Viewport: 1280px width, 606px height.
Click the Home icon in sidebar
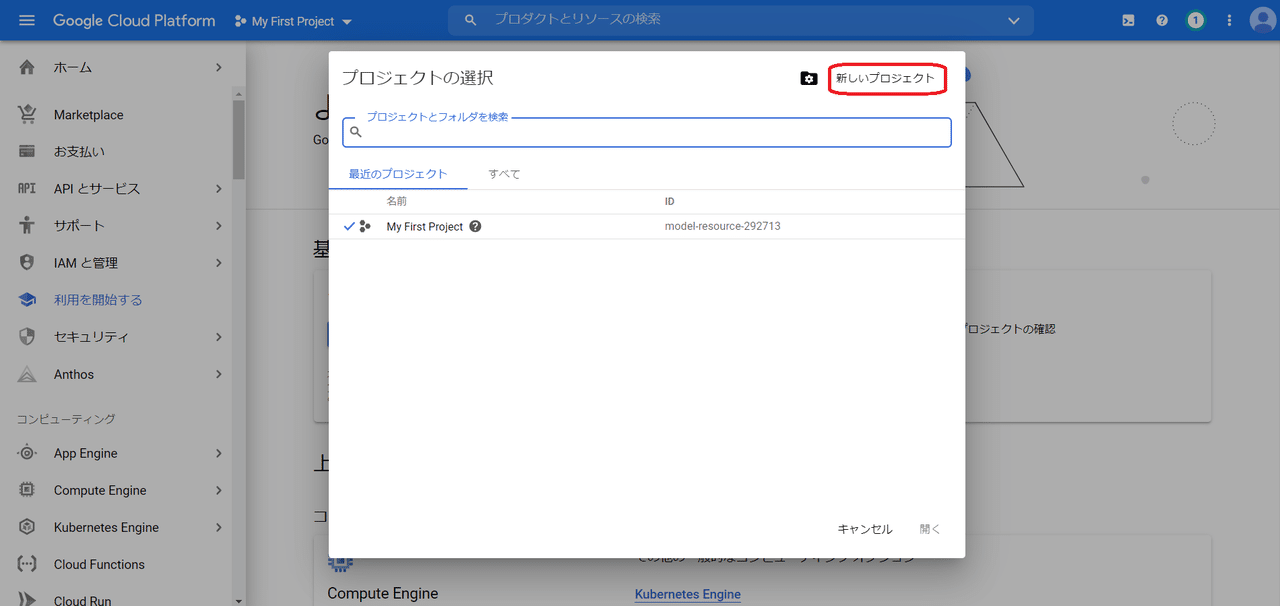pyautogui.click(x=27, y=67)
